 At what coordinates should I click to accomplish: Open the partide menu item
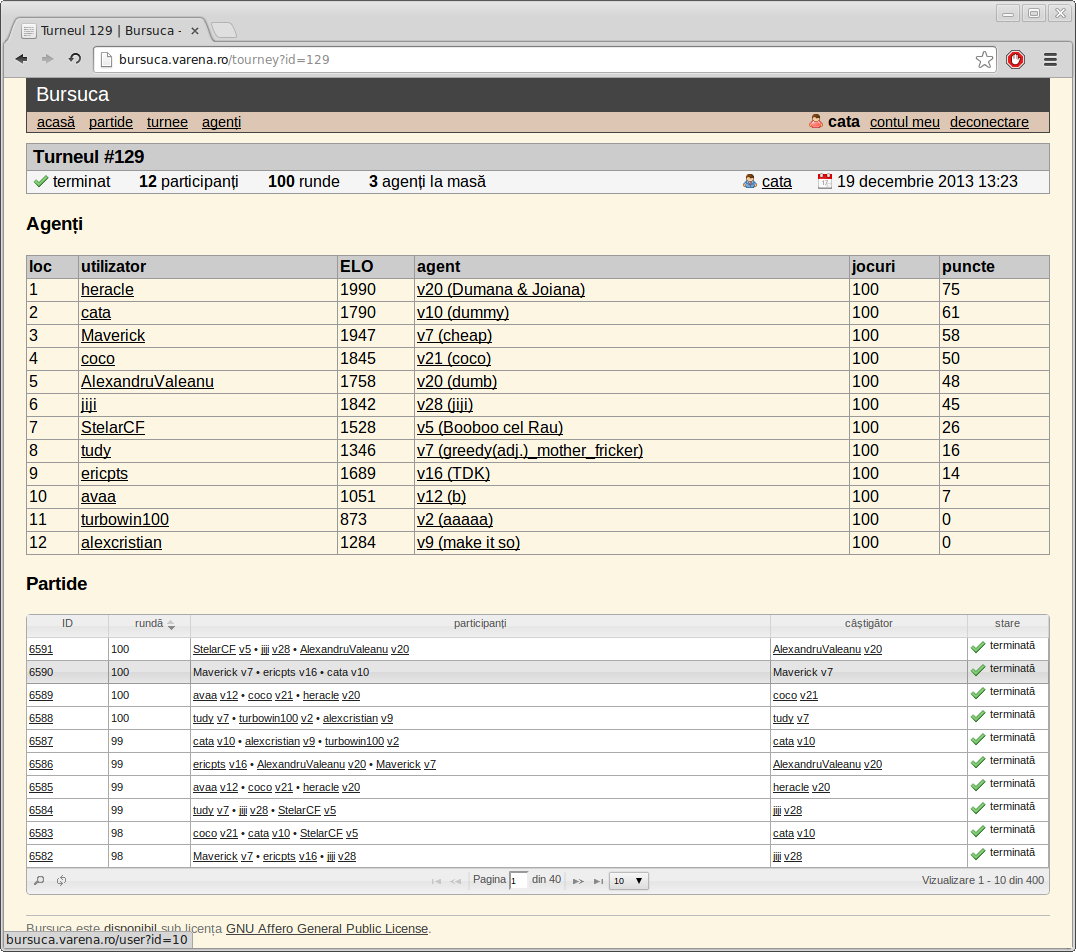[x=110, y=122]
